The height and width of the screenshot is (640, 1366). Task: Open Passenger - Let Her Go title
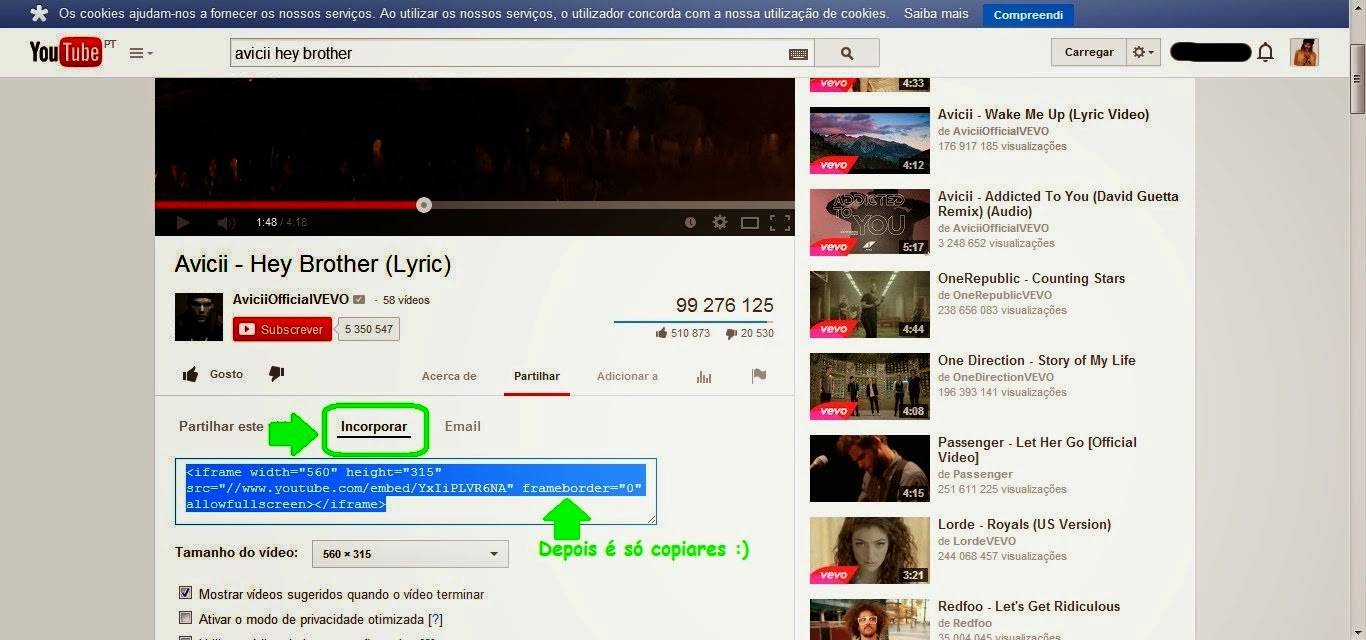1037,450
